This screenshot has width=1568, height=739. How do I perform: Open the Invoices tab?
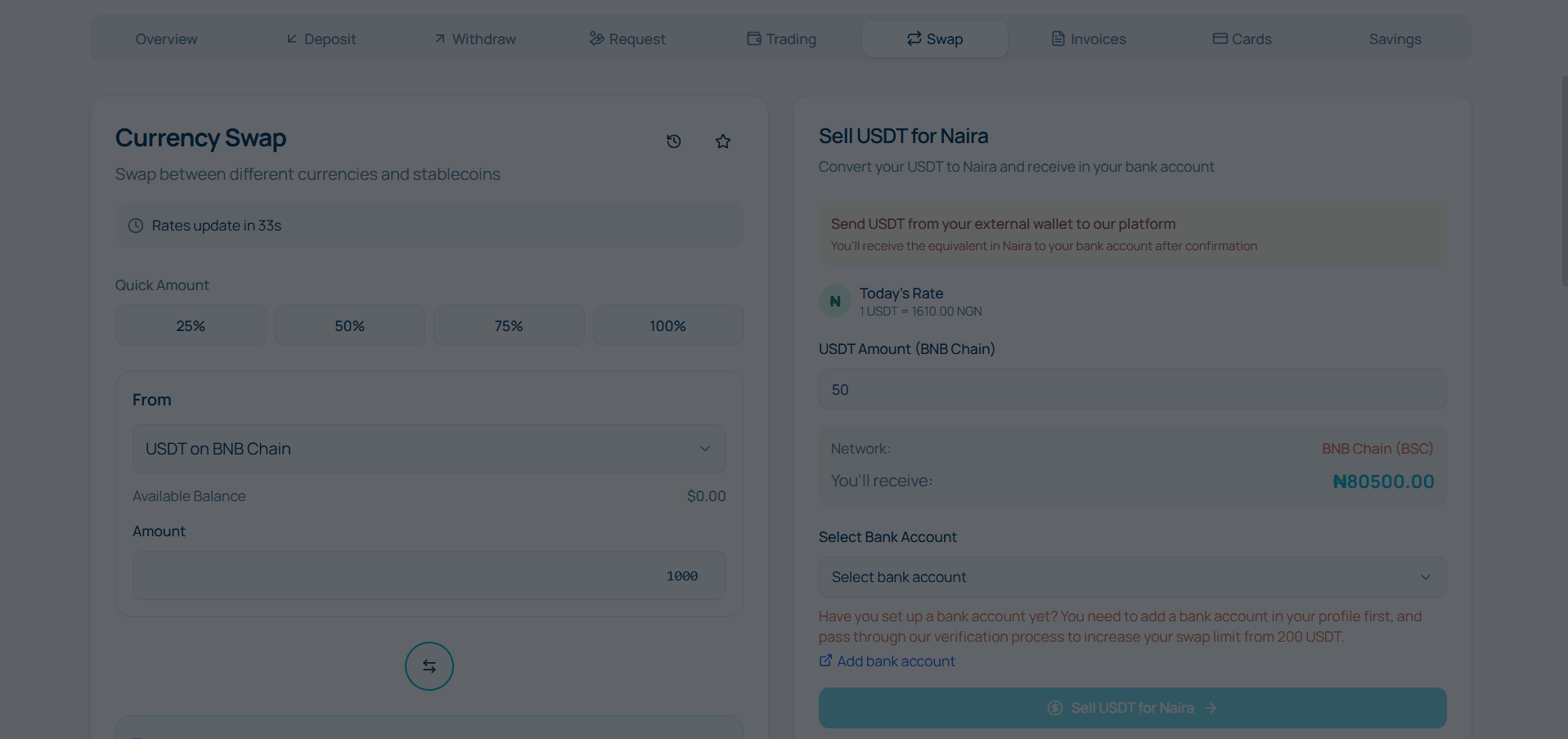click(1089, 39)
